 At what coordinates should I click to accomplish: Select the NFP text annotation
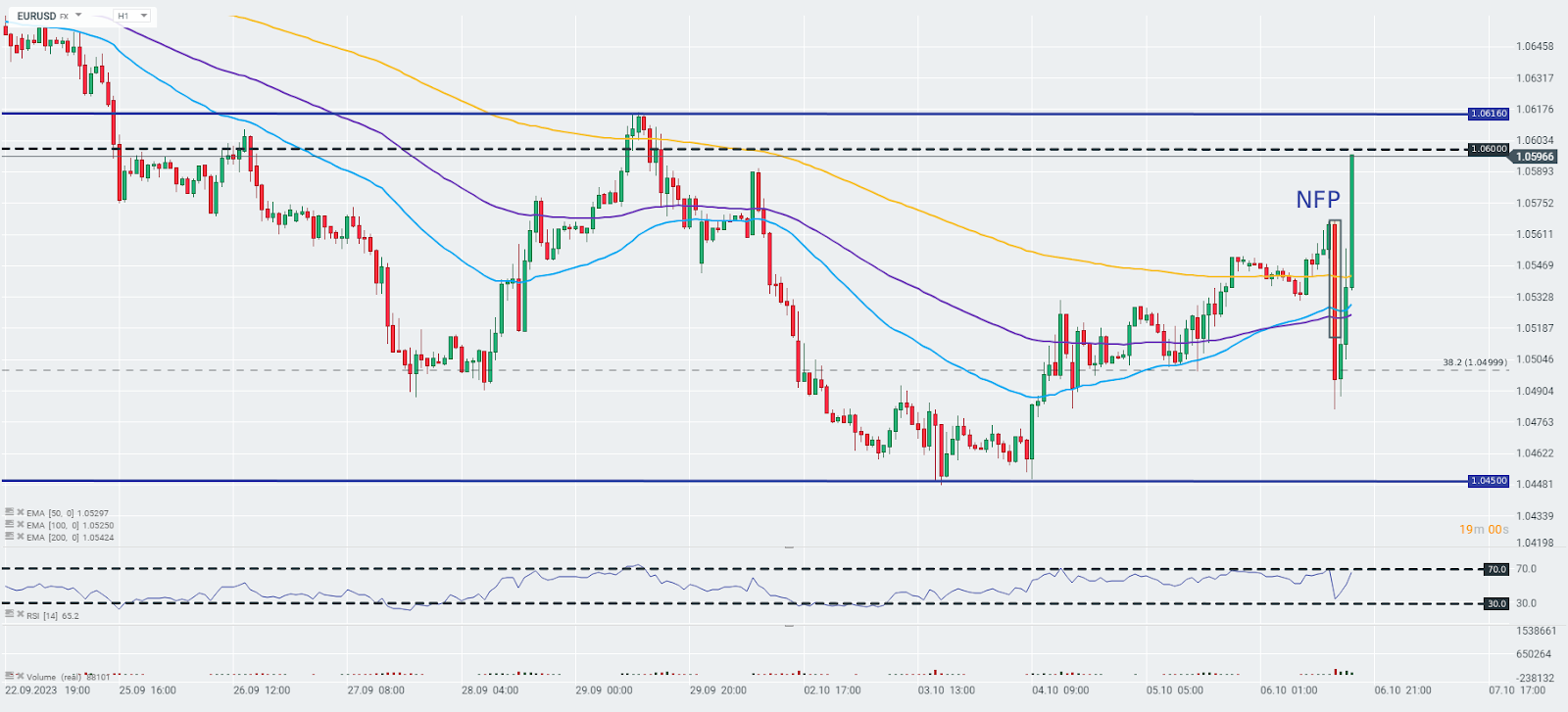[1318, 200]
